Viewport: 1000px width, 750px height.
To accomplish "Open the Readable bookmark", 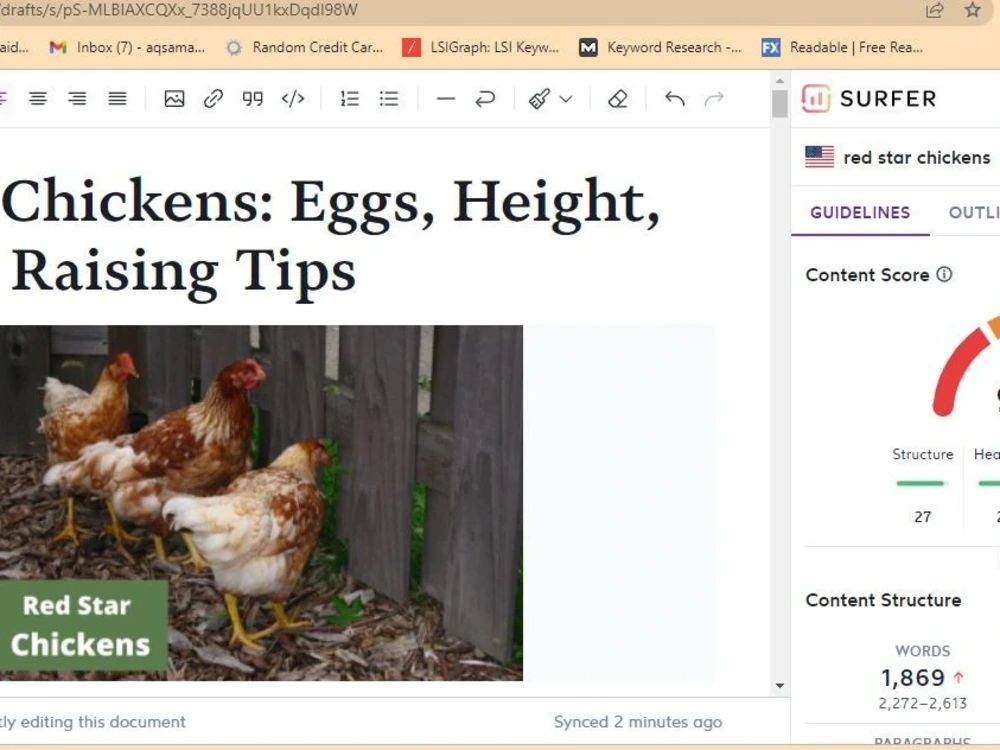I will click(x=842, y=47).
